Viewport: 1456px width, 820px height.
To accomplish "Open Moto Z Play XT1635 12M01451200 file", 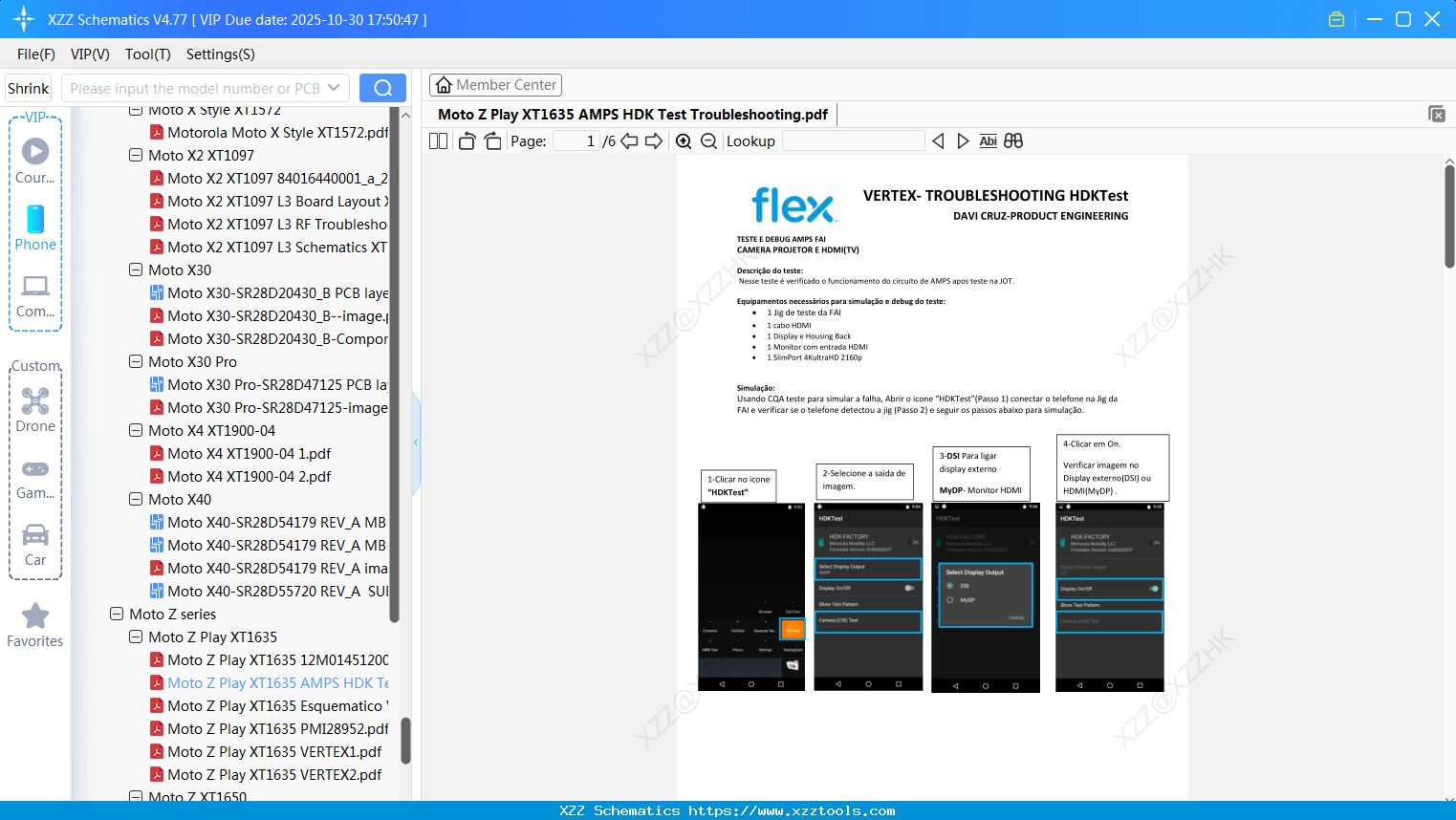I will click(270, 659).
